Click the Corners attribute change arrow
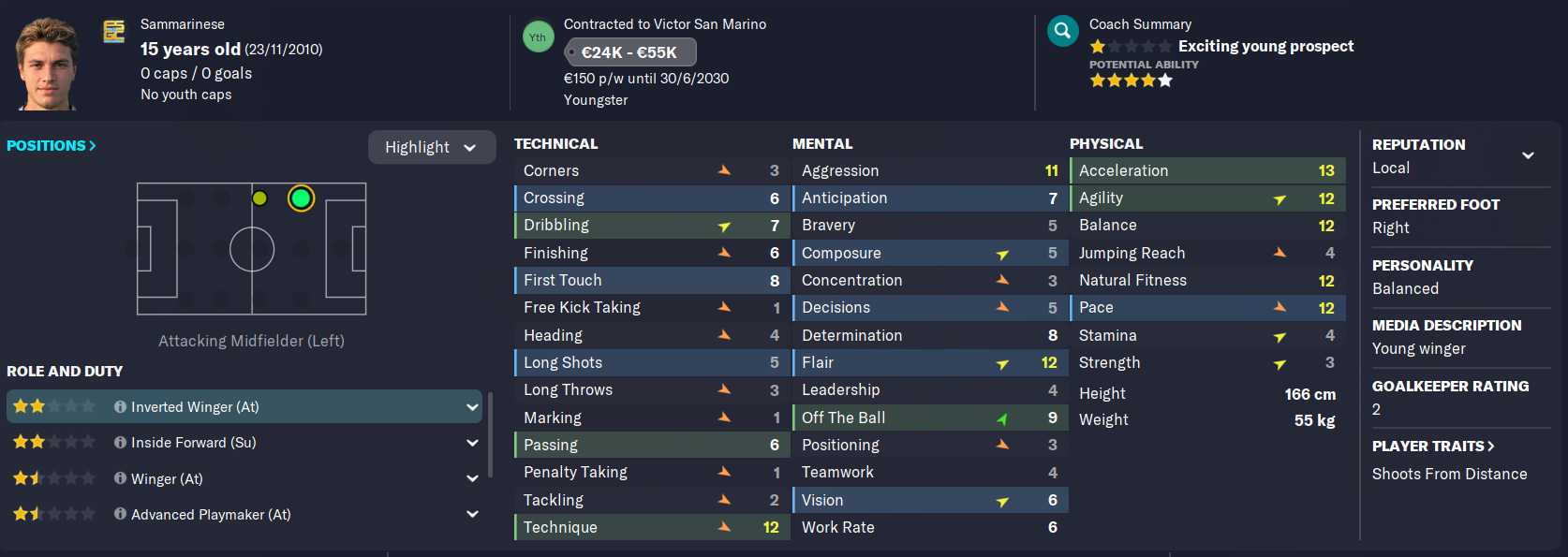 point(724,170)
